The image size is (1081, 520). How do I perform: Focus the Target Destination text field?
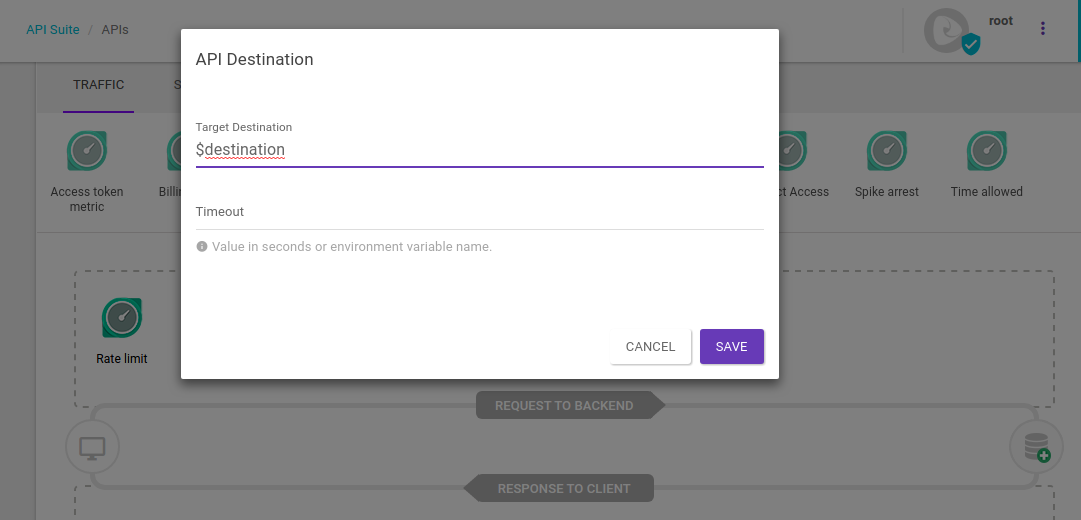pyautogui.click(x=479, y=150)
